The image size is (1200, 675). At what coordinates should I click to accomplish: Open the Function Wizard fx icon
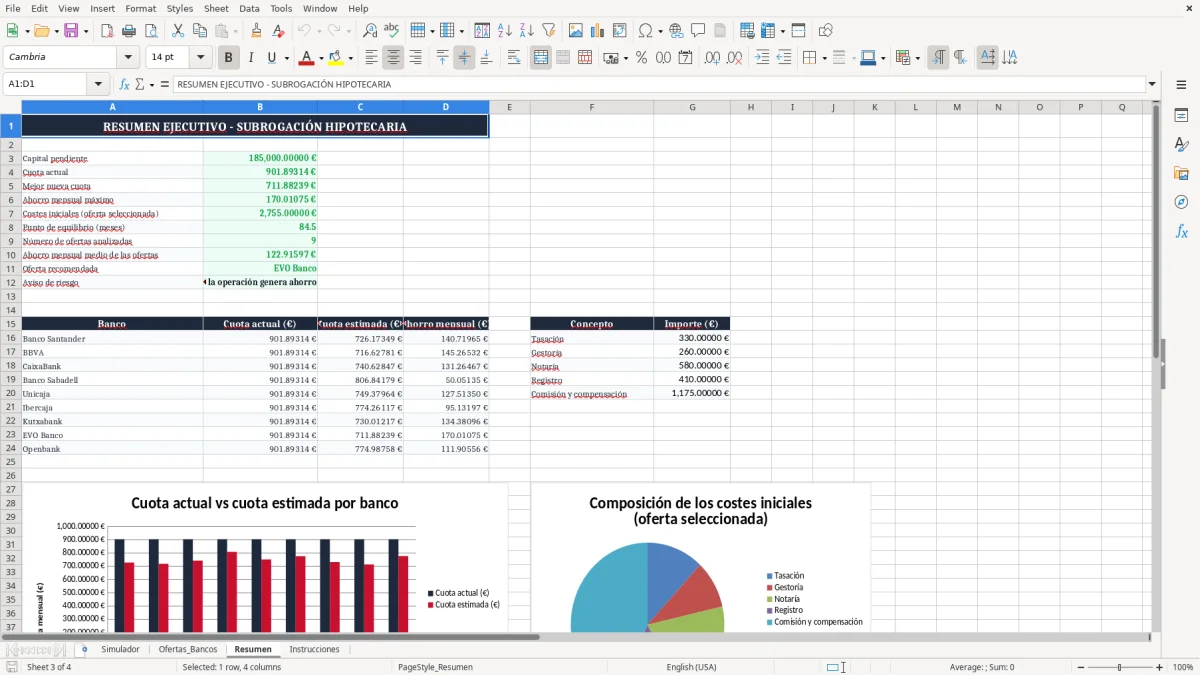[x=124, y=84]
